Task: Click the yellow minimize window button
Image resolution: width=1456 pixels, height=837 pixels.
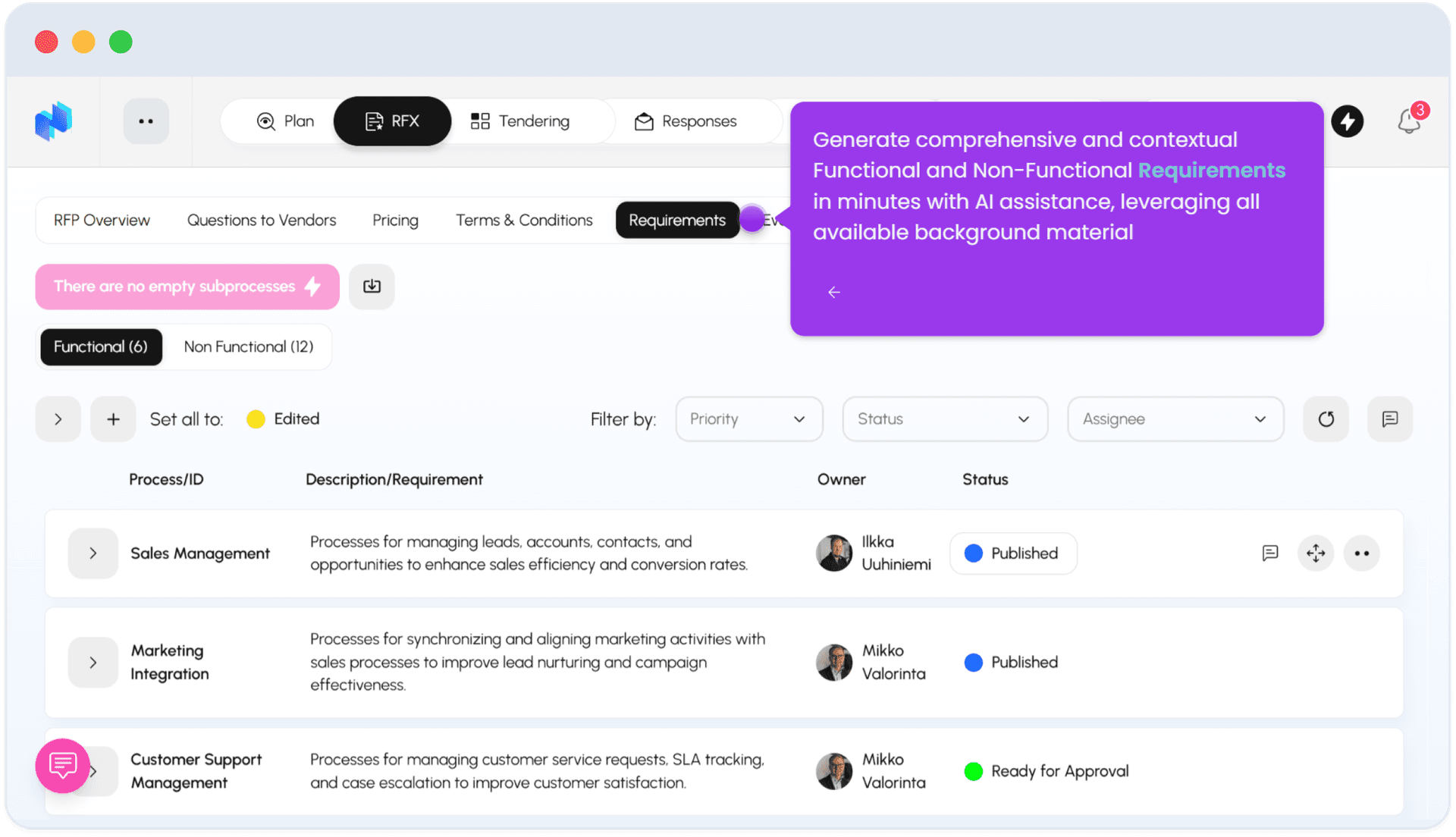Action: click(x=83, y=42)
